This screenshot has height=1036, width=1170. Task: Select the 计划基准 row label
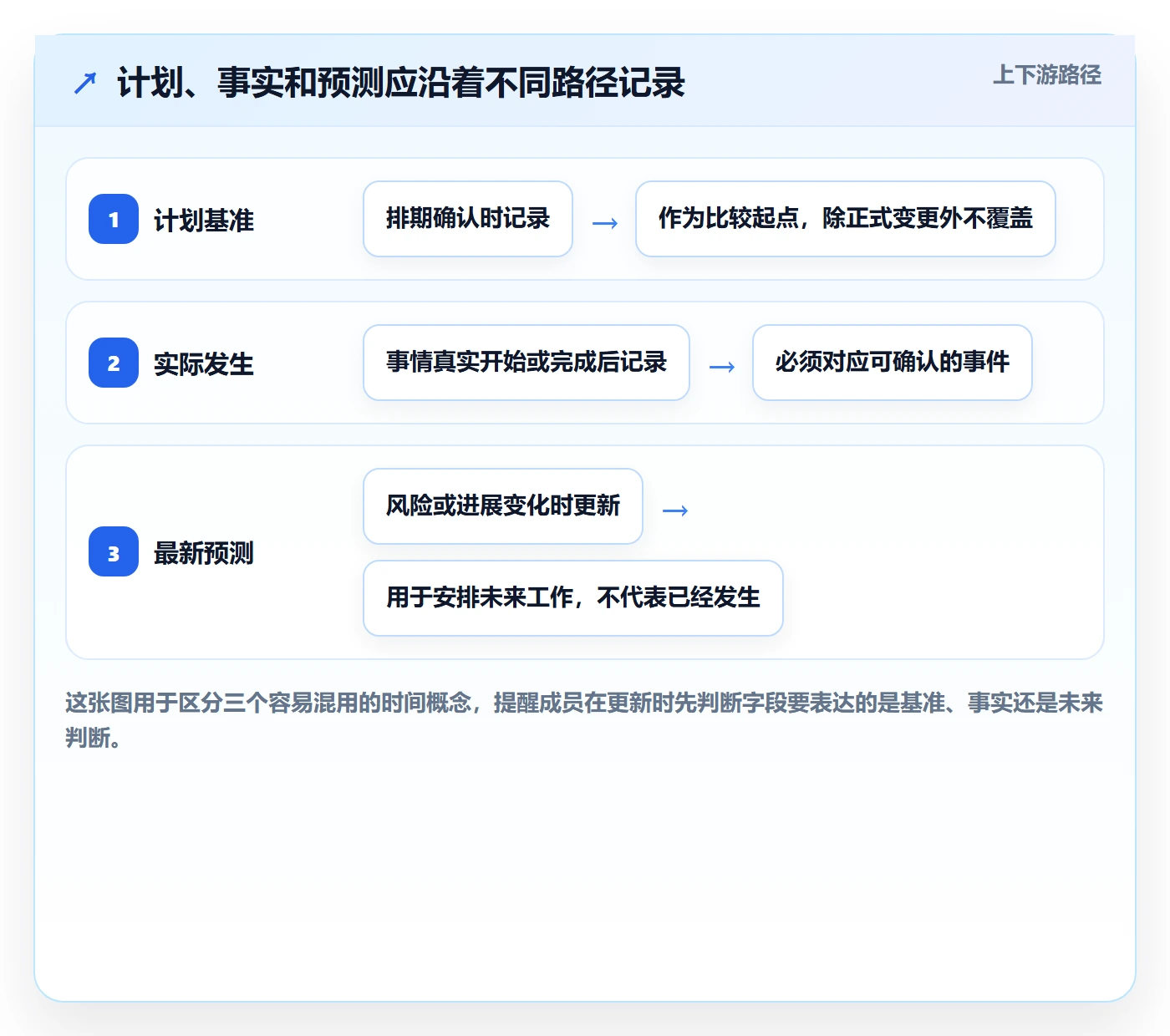coord(204,220)
